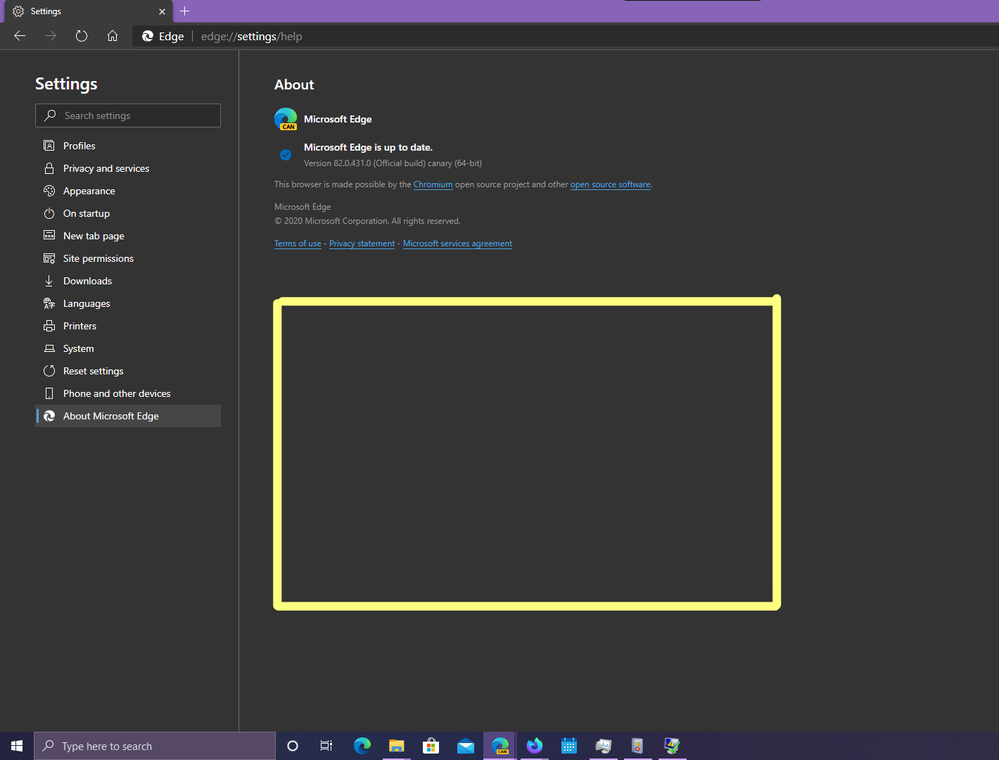Viewport: 999px width, 760px height.
Task: Open Privacy and services settings
Action: 128,168
